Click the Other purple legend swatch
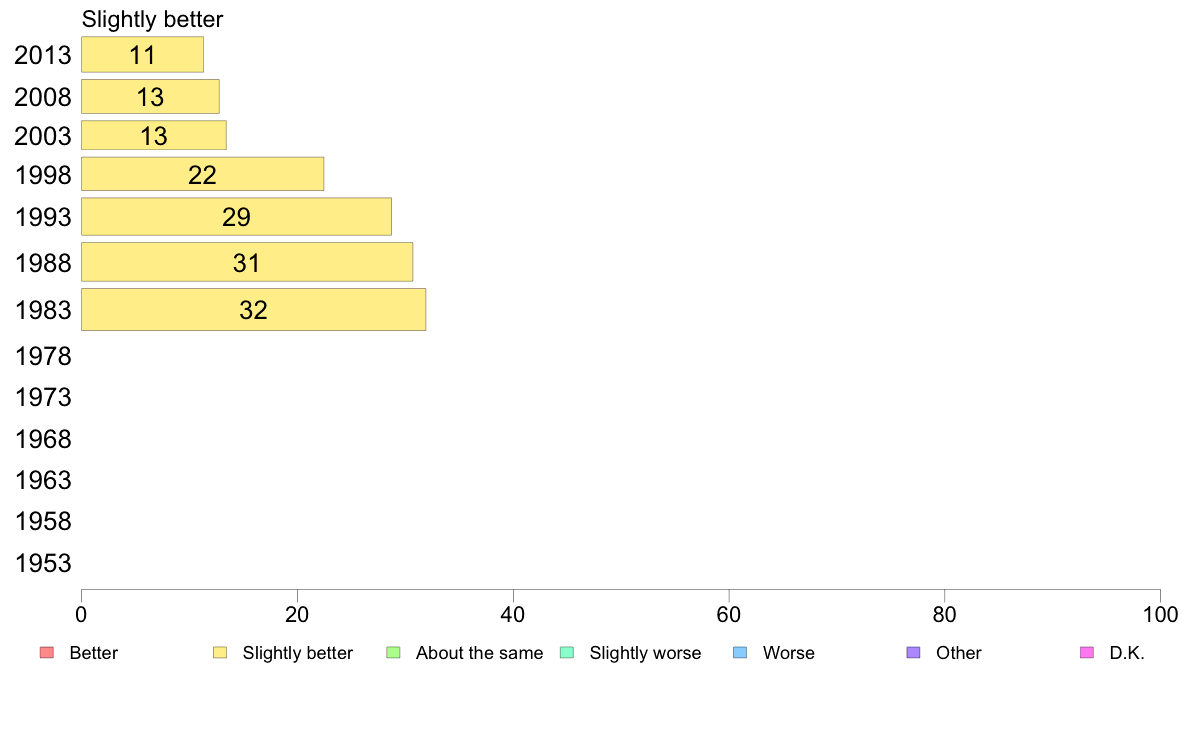The image size is (1188, 736). click(914, 653)
